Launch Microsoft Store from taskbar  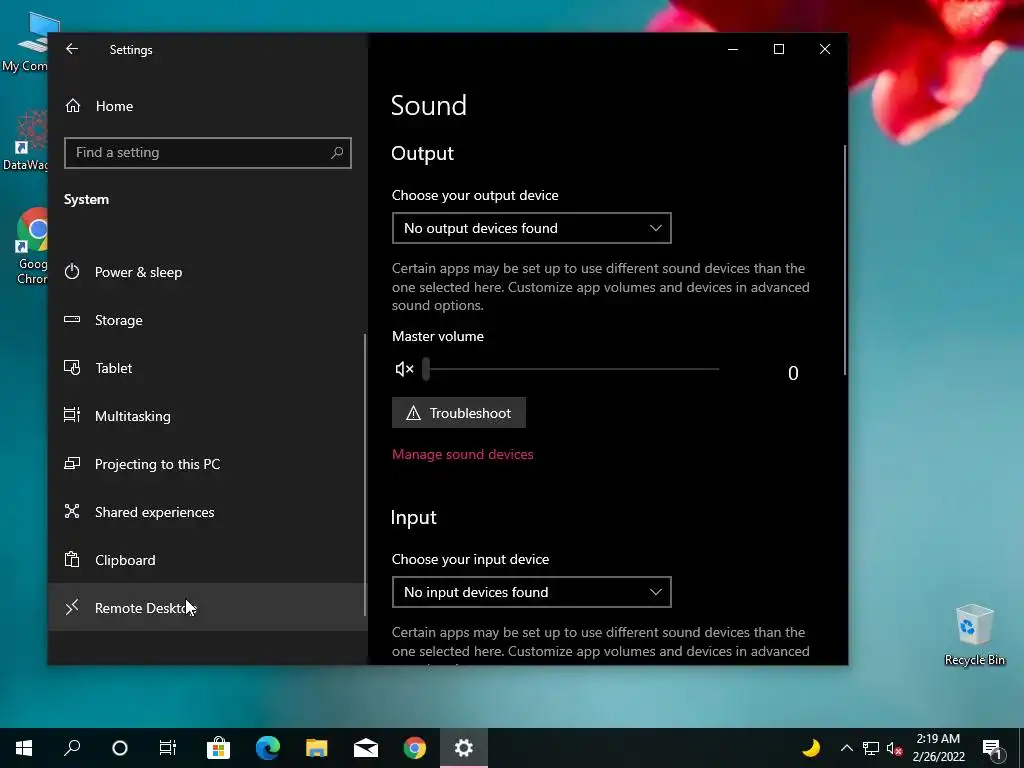point(218,748)
